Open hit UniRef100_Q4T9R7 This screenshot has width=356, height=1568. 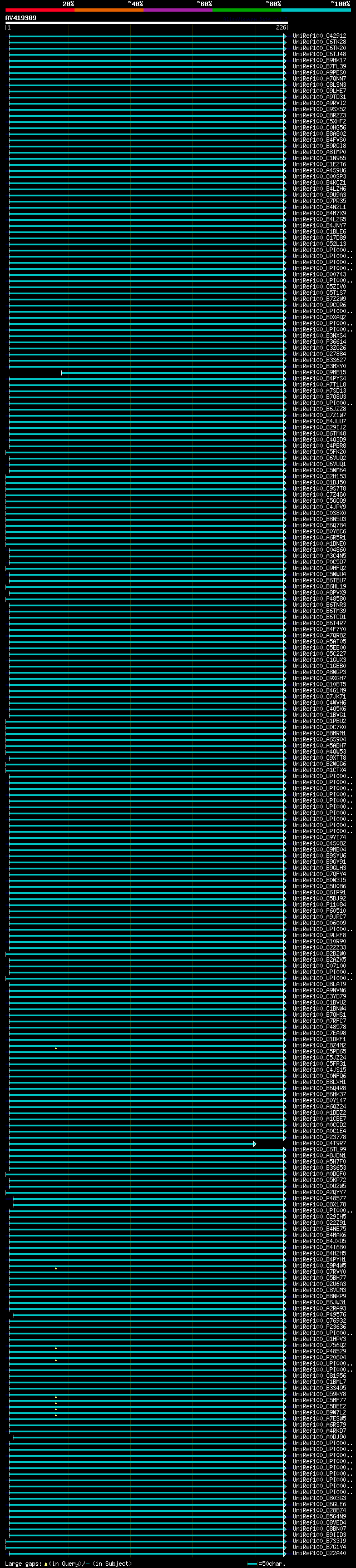click(x=319, y=1143)
